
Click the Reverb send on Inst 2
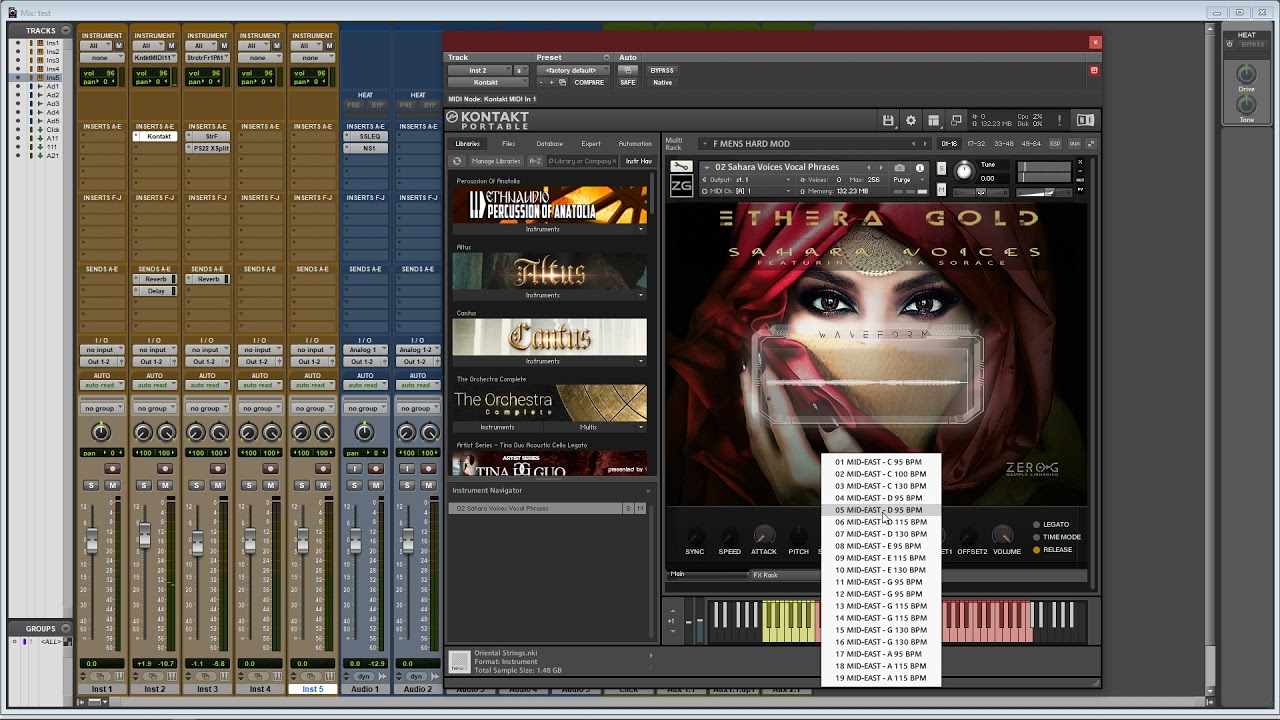click(x=154, y=280)
